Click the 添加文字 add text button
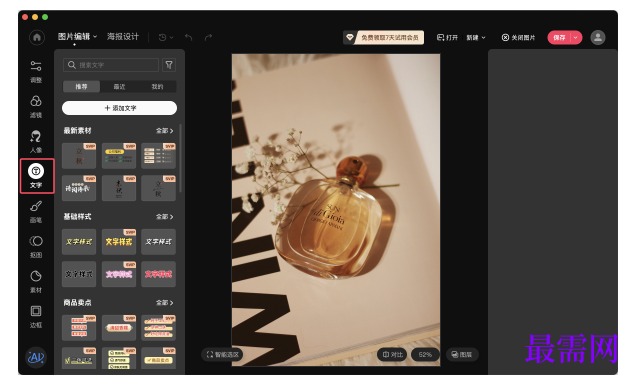The height and width of the screenshot is (380, 637). click(119, 108)
